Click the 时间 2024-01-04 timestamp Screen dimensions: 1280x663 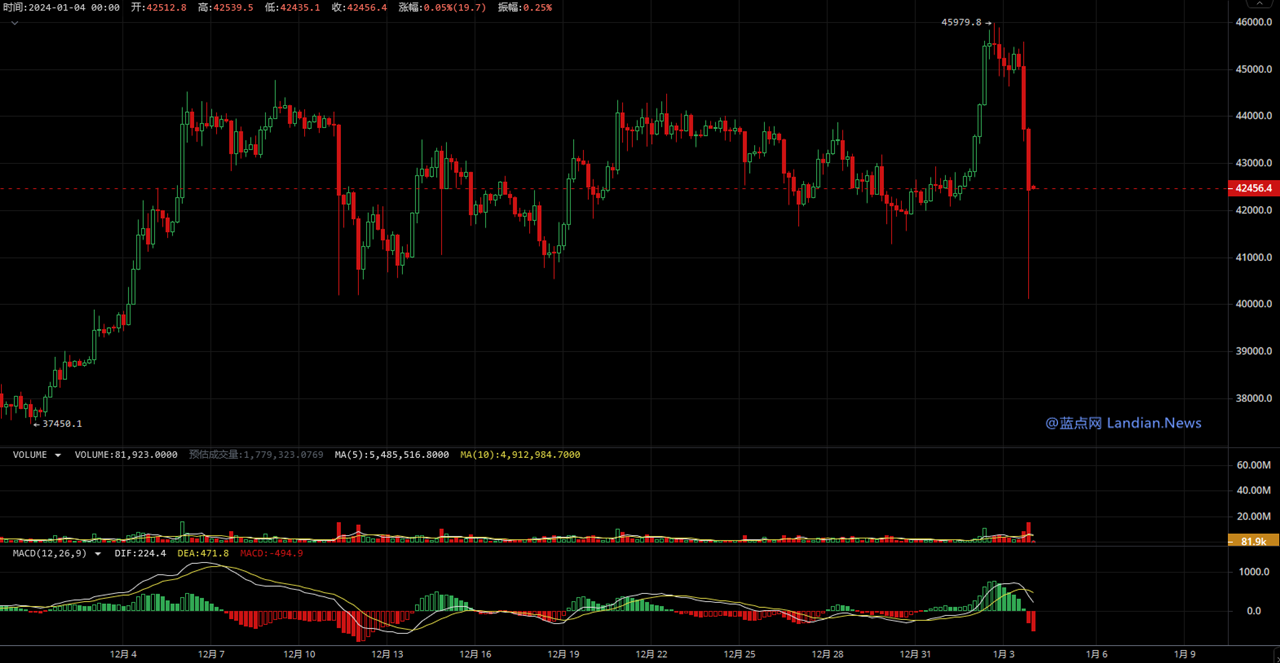click(61, 7)
